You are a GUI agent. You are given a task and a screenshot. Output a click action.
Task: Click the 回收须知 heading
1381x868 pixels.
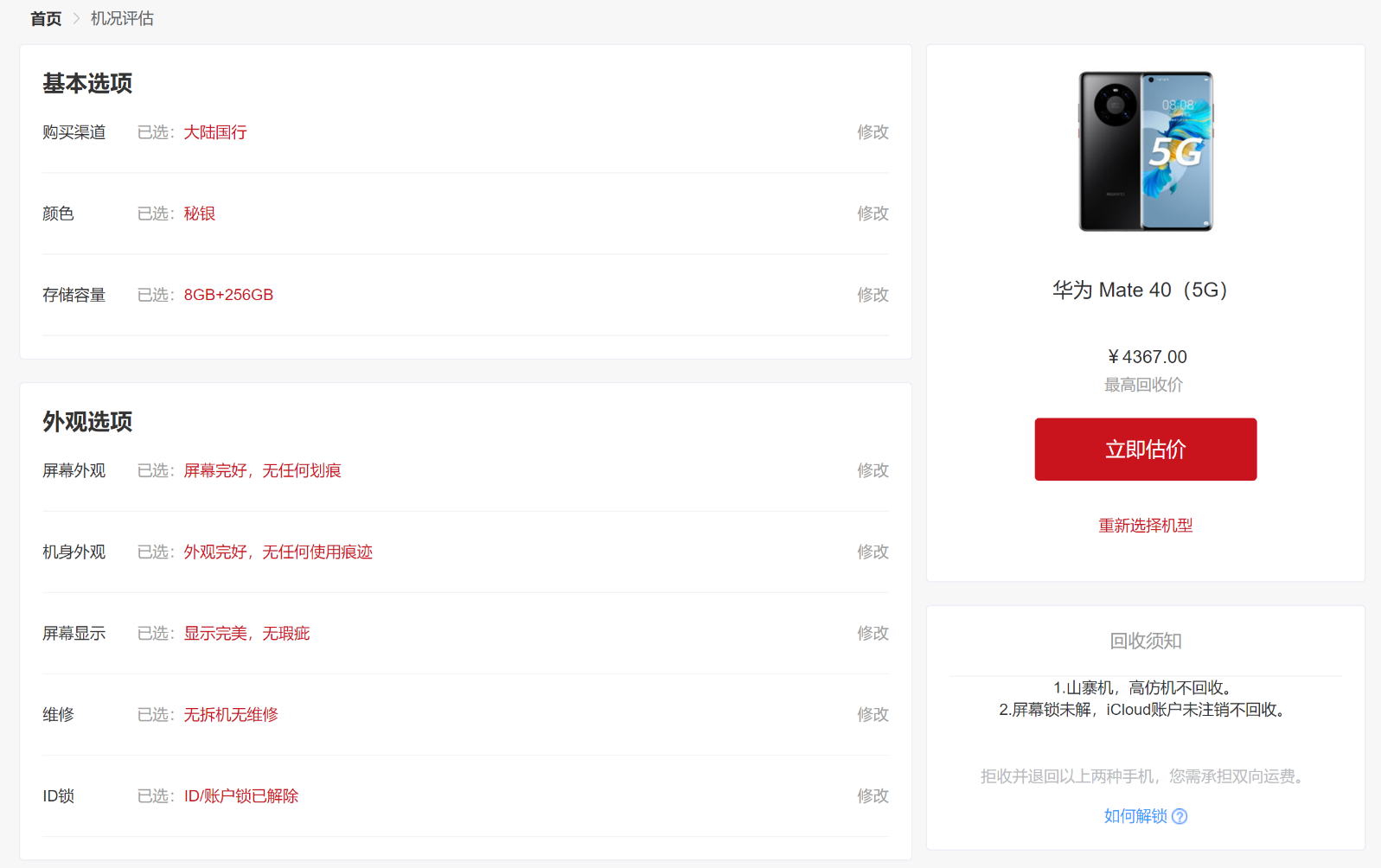[1145, 641]
